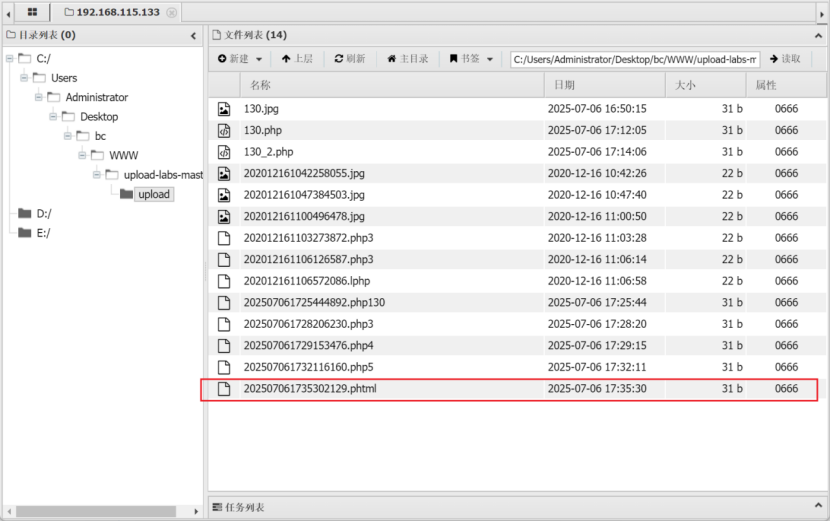Select the Users folder in the tree
The width and height of the screenshot is (830, 521).
pyautogui.click(x=64, y=78)
